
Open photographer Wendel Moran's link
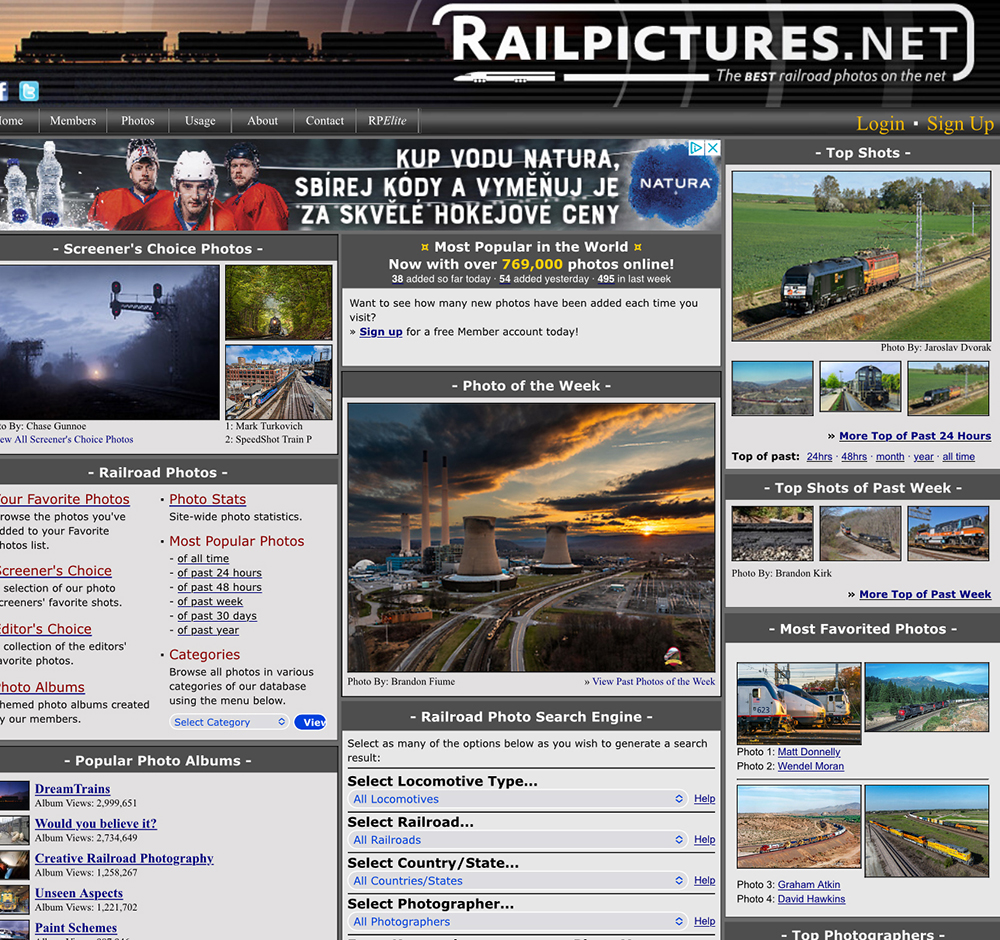pos(811,766)
